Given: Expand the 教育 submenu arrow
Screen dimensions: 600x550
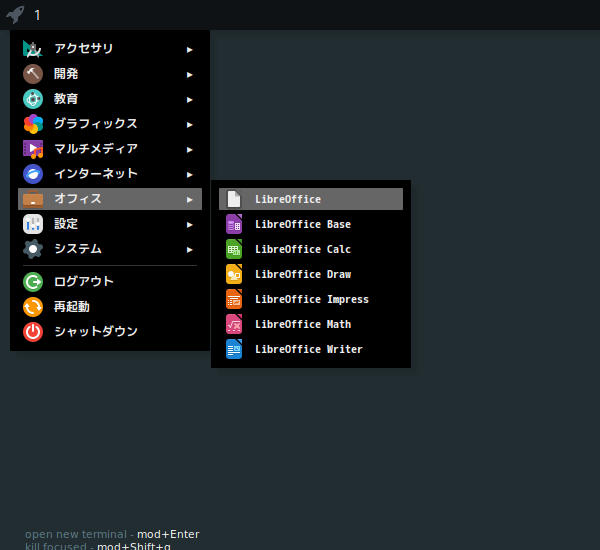Looking at the screenshot, I should point(189,100).
